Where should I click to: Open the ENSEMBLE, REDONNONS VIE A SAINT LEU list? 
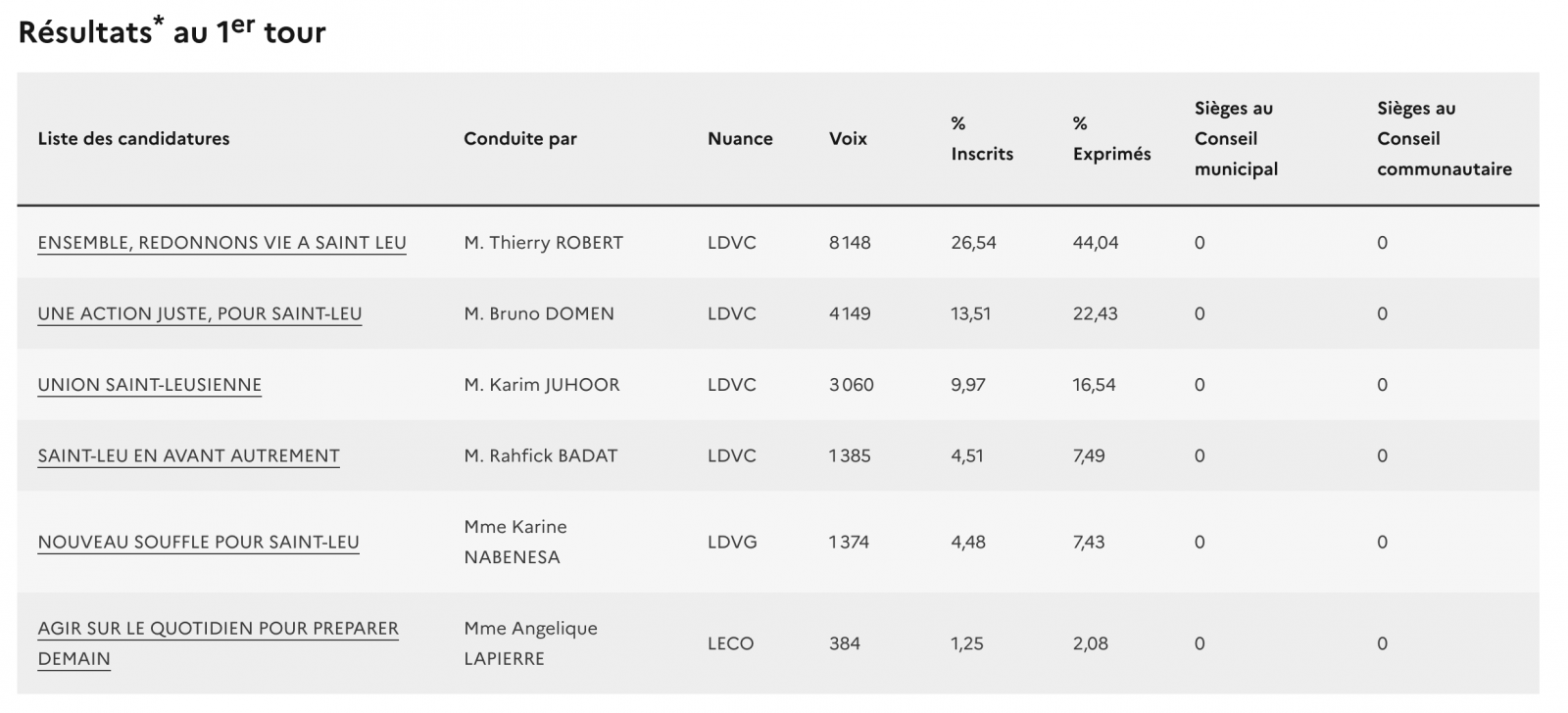[221, 243]
